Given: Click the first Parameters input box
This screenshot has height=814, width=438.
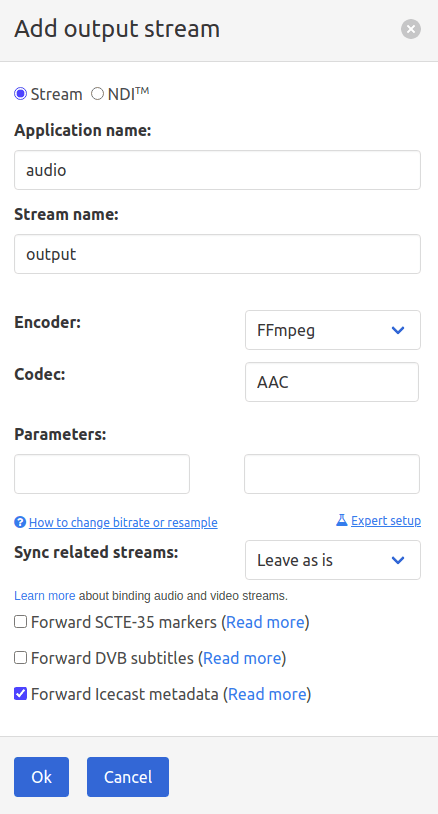Looking at the screenshot, I should [x=102, y=474].
